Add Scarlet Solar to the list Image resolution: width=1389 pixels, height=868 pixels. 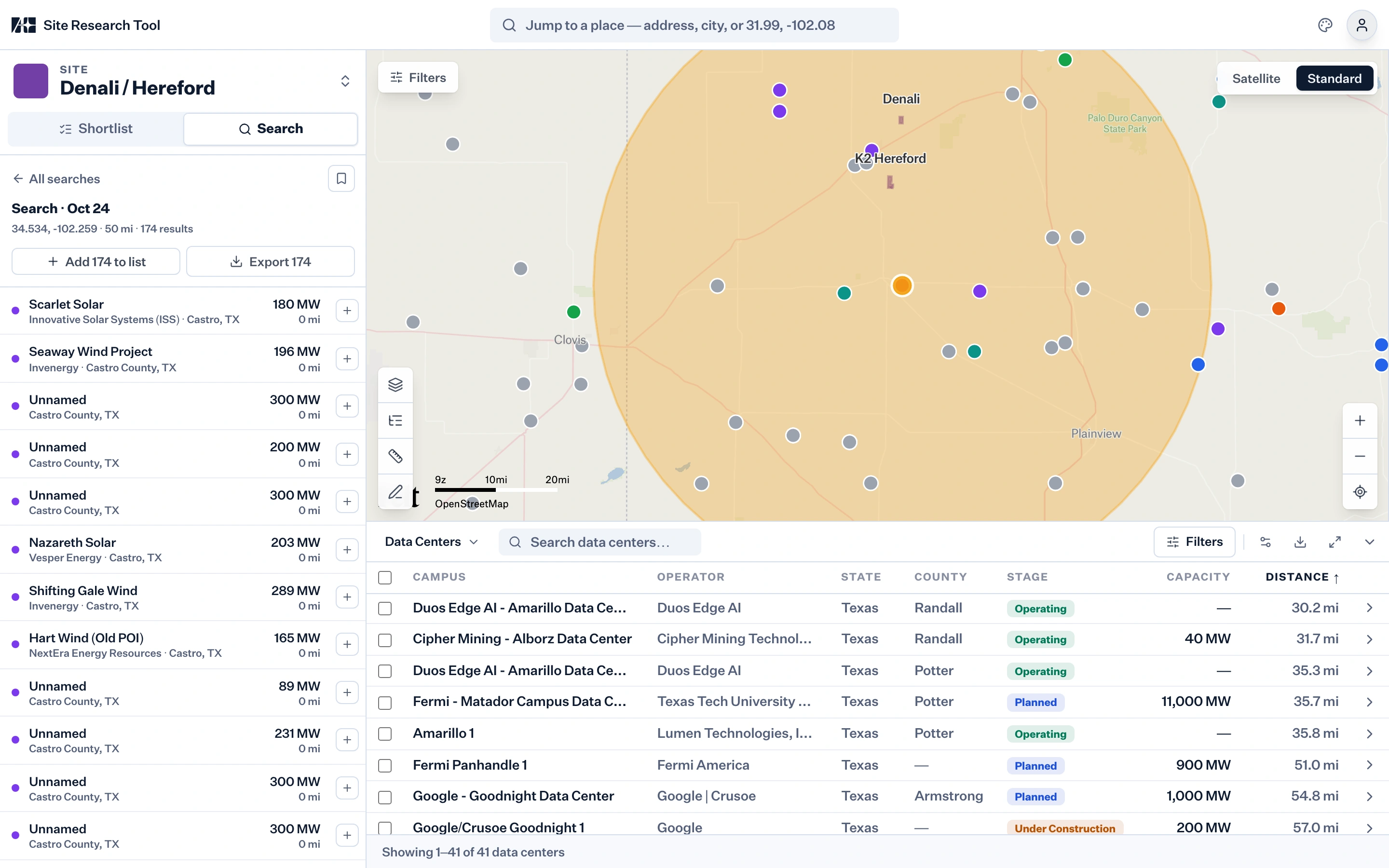click(347, 311)
